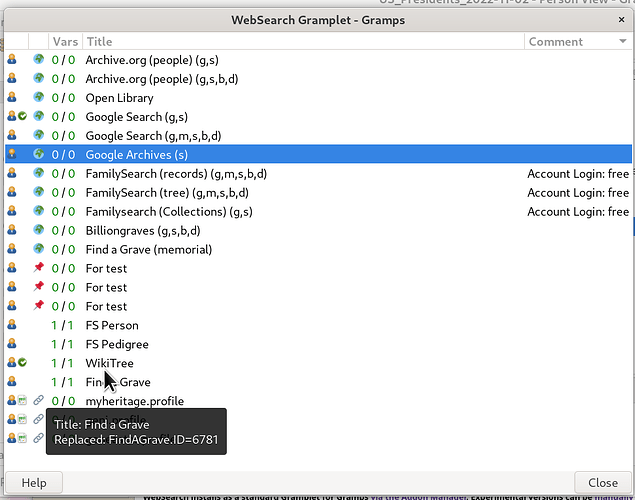
Task: Click the person icon in Open Library row
Action: click(x=12, y=98)
